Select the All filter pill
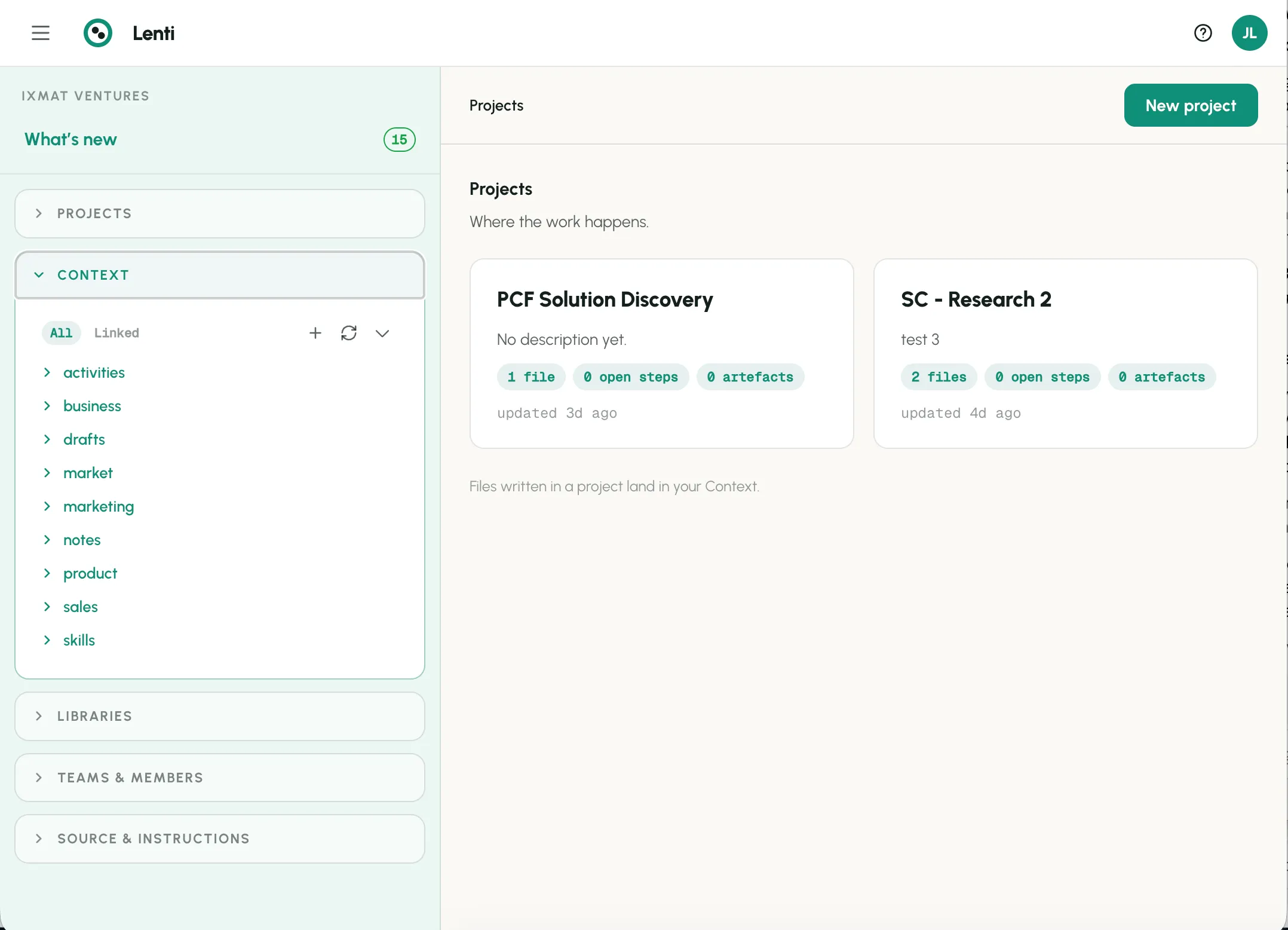1288x930 pixels. tap(61, 333)
